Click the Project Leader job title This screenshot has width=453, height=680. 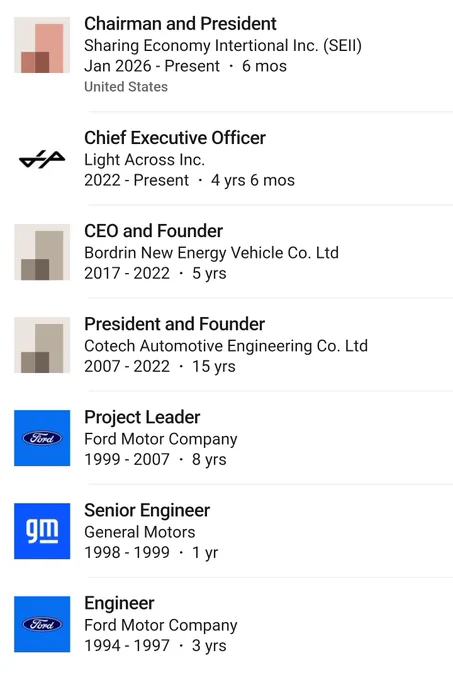click(x=142, y=417)
